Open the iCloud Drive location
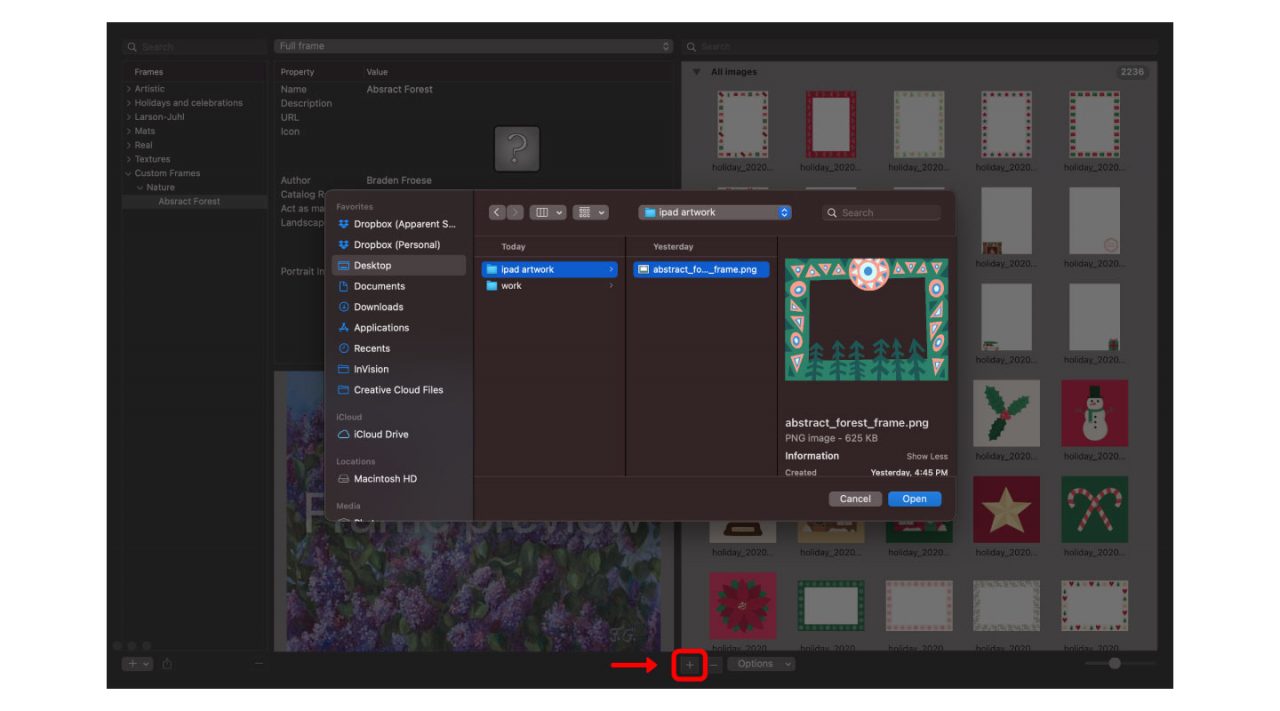Screen dimensions: 1280x711 373,434
